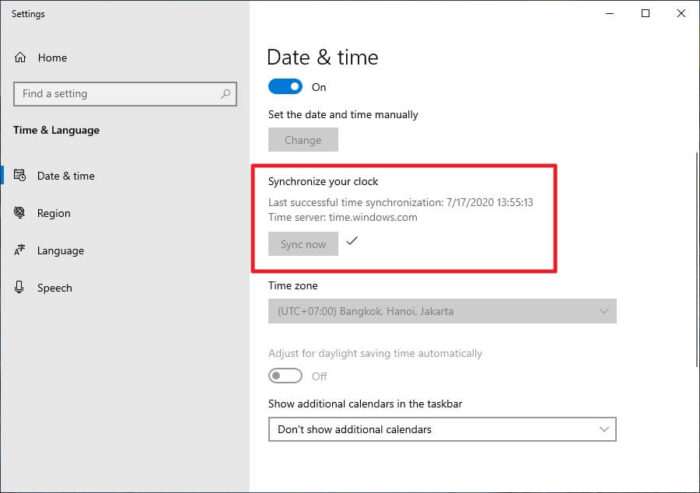Go to Speech settings page
This screenshot has width=700, height=493.
54,288
